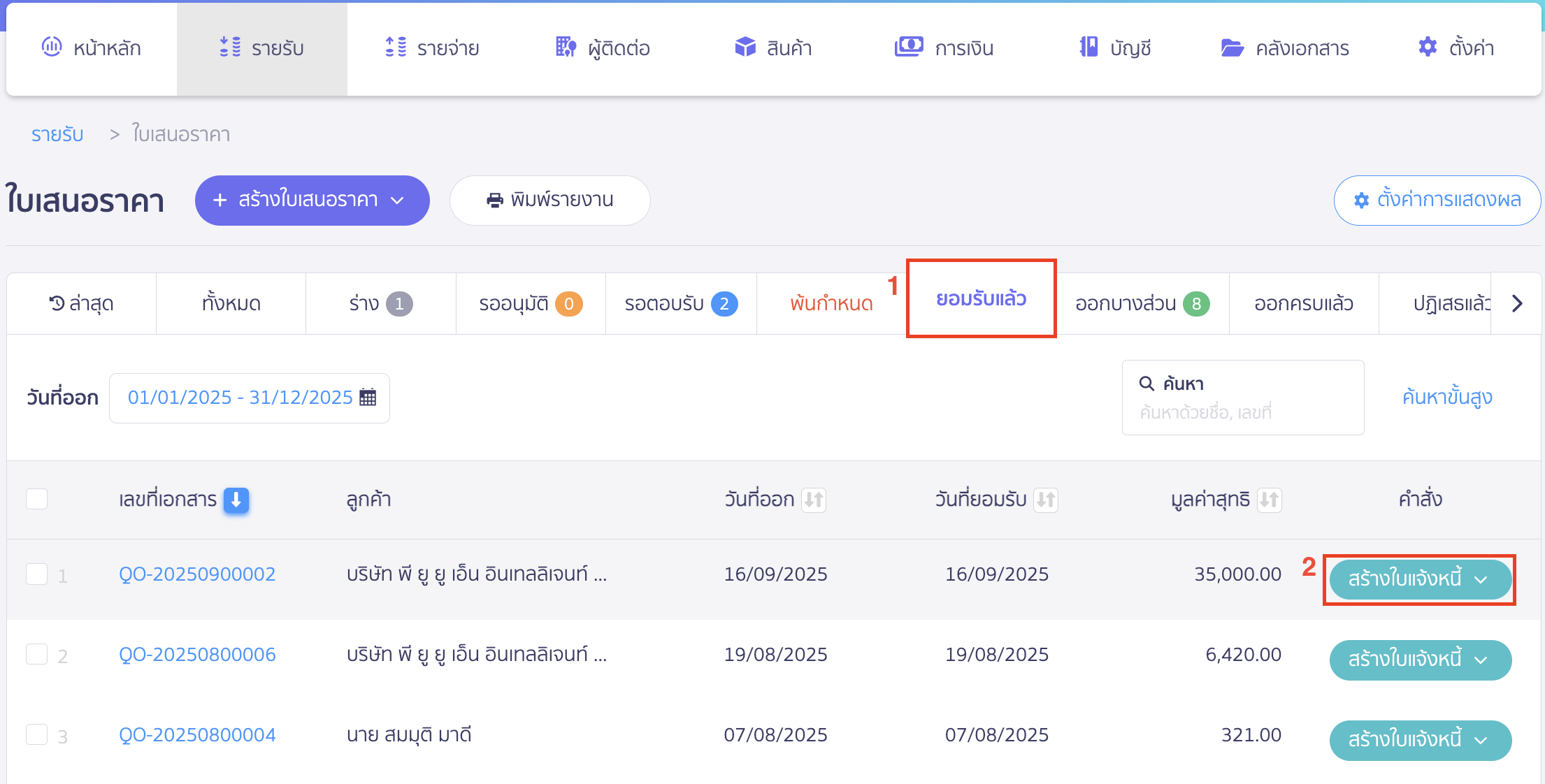1545x784 pixels.
Task: Click the การเงิน money icon
Action: click(x=909, y=47)
